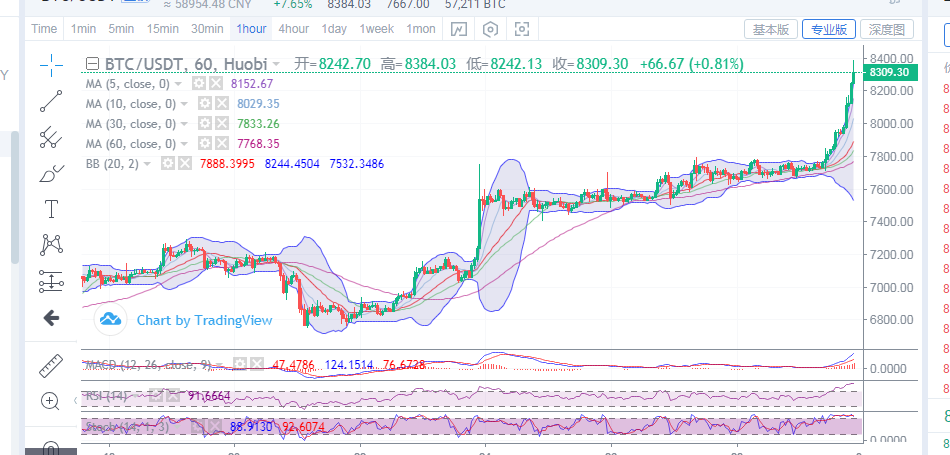Switch to the 4hour timeframe

[294, 29]
